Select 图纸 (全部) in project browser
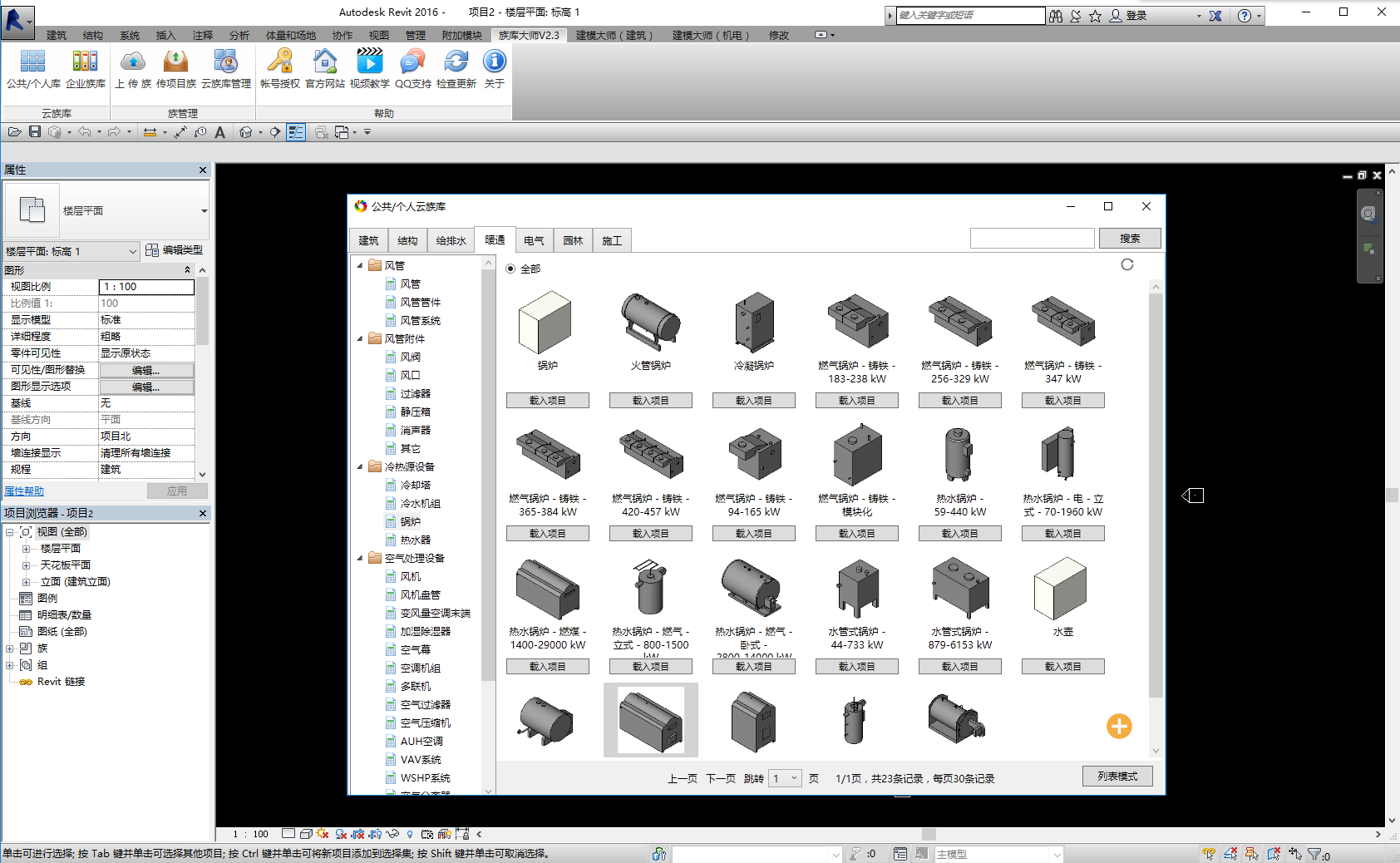 click(x=62, y=632)
